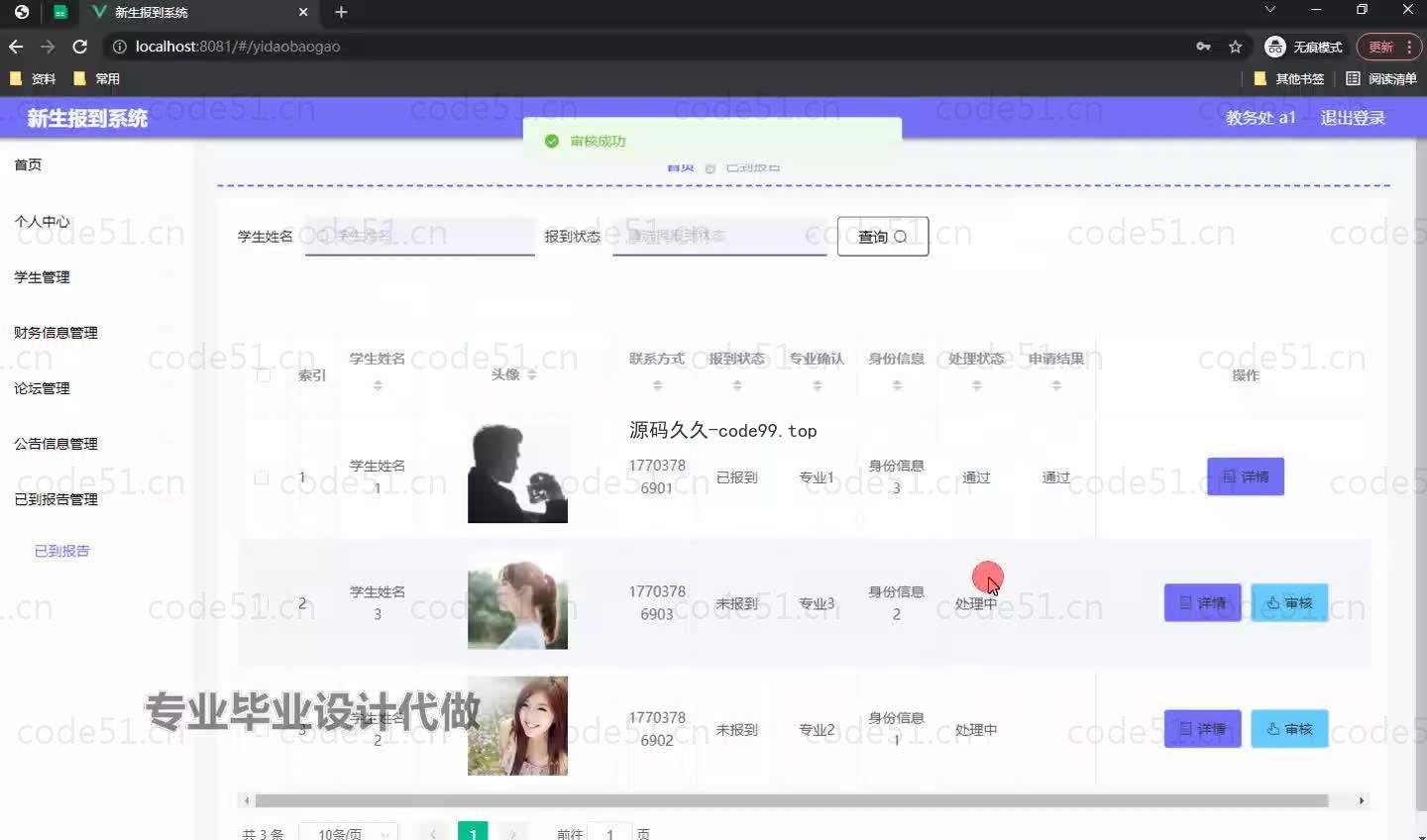The width and height of the screenshot is (1427, 840).
Task: Open the 资料 bookmark folder
Action: (x=33, y=78)
